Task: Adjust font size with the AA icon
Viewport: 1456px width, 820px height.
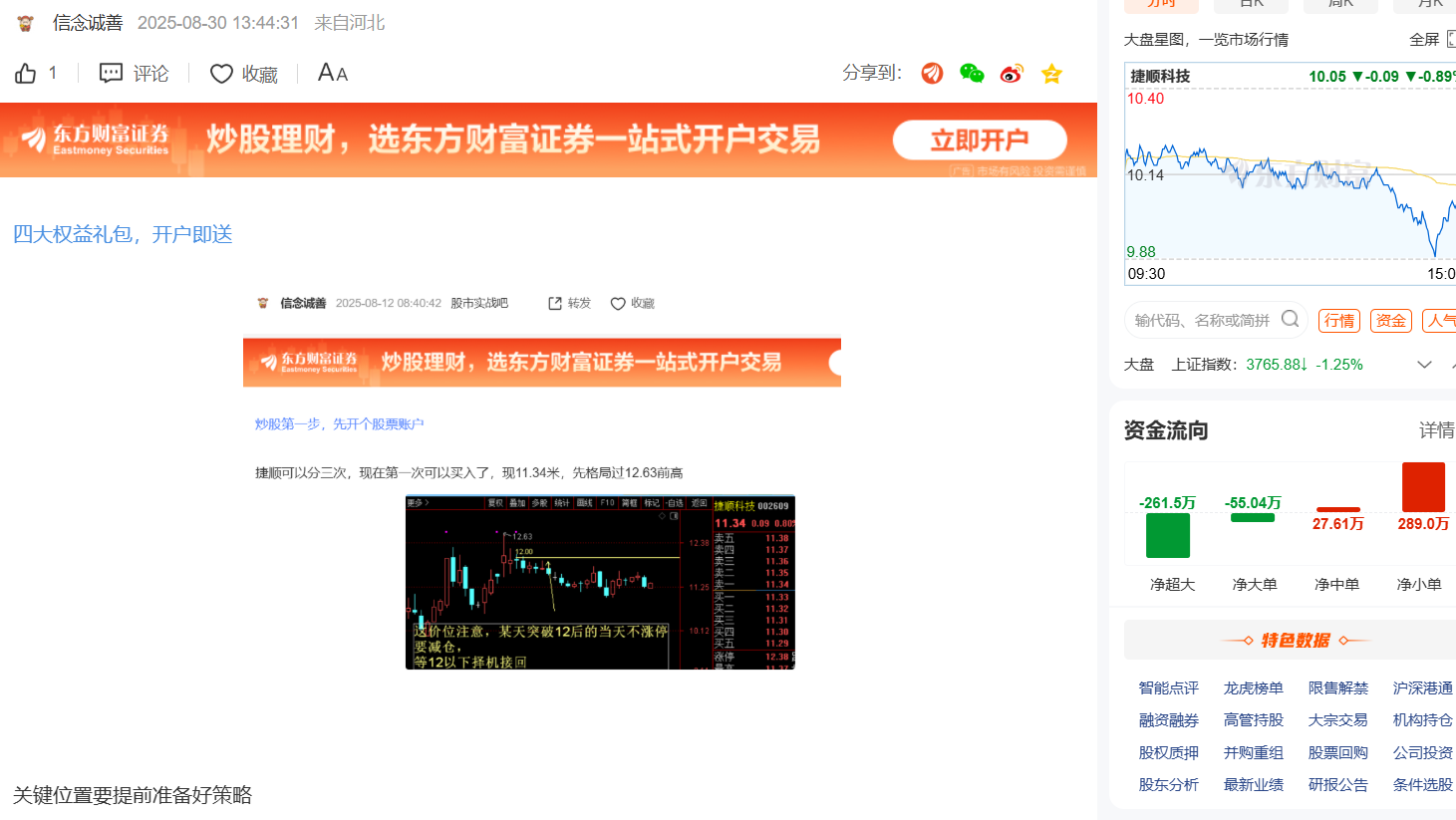Action: tap(332, 73)
